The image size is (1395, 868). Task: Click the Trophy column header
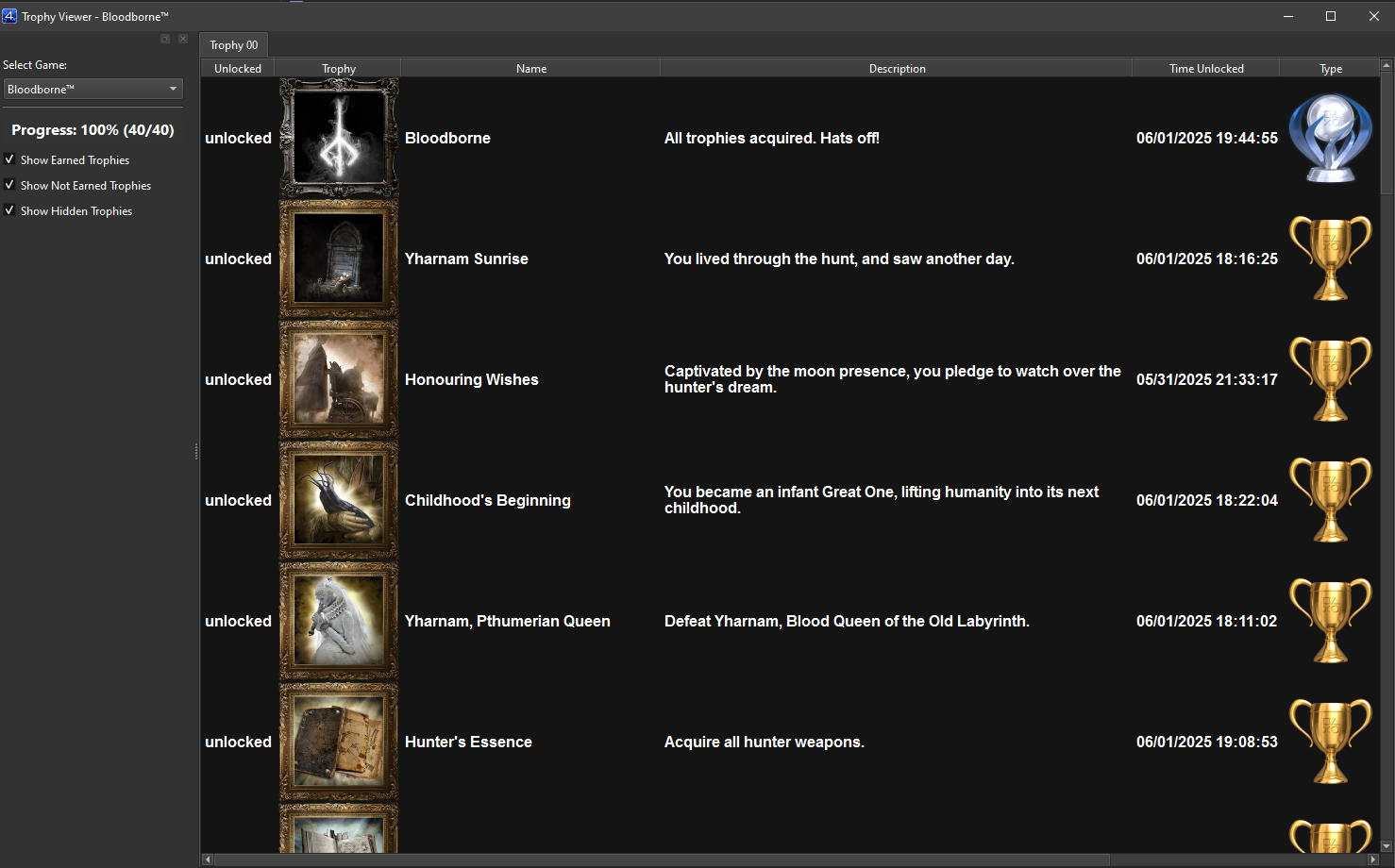(x=339, y=68)
